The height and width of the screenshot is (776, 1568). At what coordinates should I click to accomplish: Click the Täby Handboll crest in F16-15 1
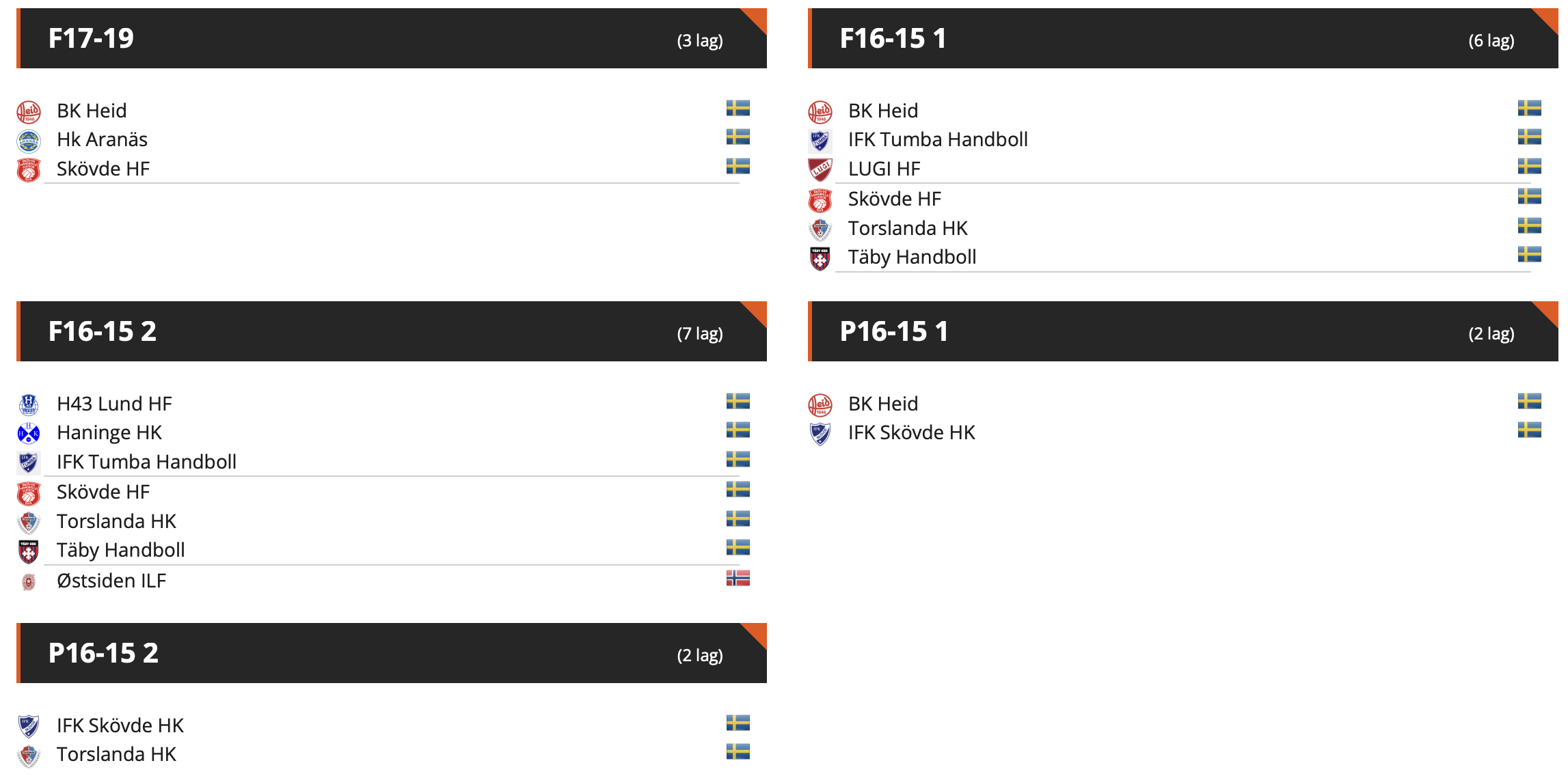tap(820, 258)
